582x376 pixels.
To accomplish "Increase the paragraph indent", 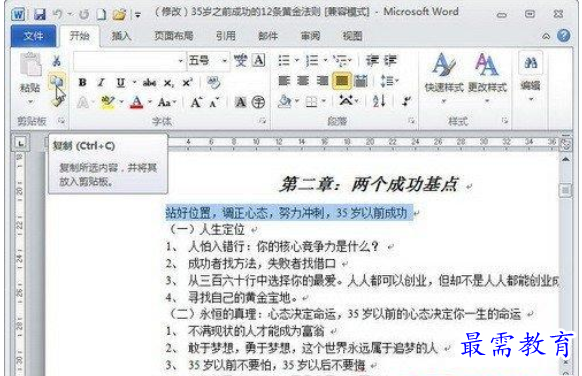I will click(390, 60).
